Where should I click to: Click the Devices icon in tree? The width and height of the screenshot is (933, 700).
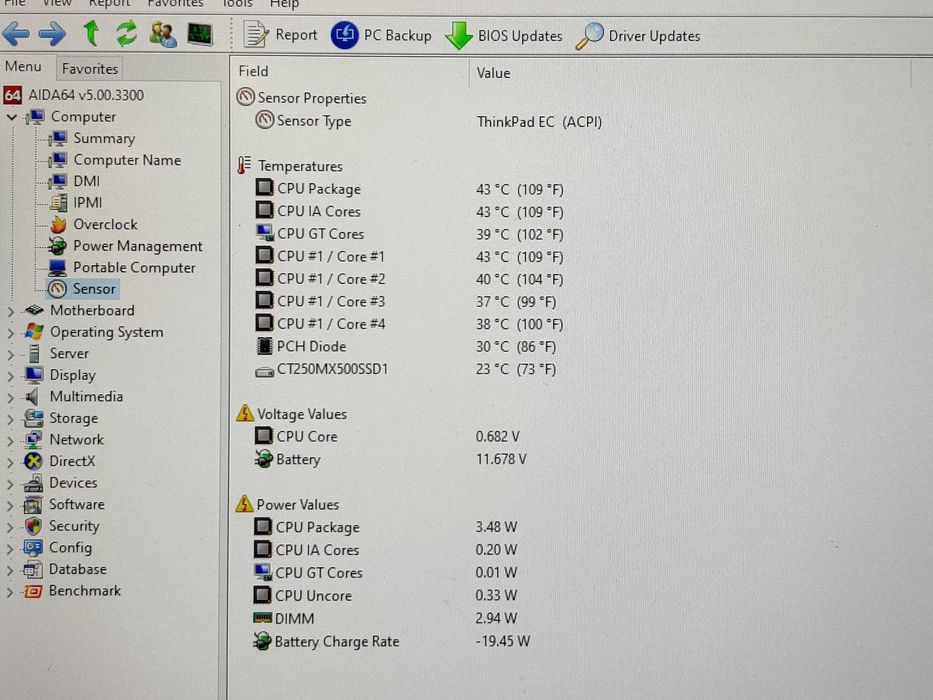click(x=33, y=483)
